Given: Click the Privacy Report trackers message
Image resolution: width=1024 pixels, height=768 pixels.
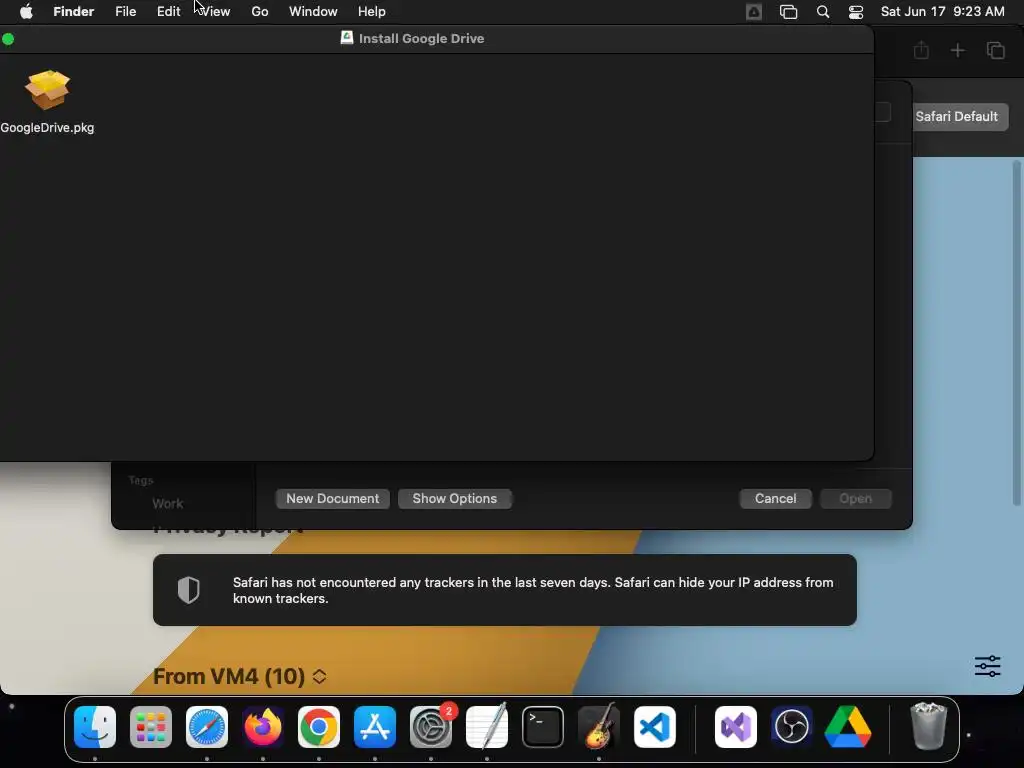Looking at the screenshot, I should [x=533, y=590].
